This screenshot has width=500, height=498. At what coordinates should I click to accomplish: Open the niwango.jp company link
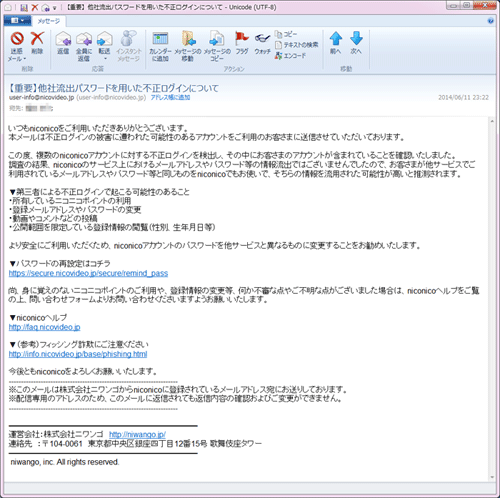tap(137, 434)
